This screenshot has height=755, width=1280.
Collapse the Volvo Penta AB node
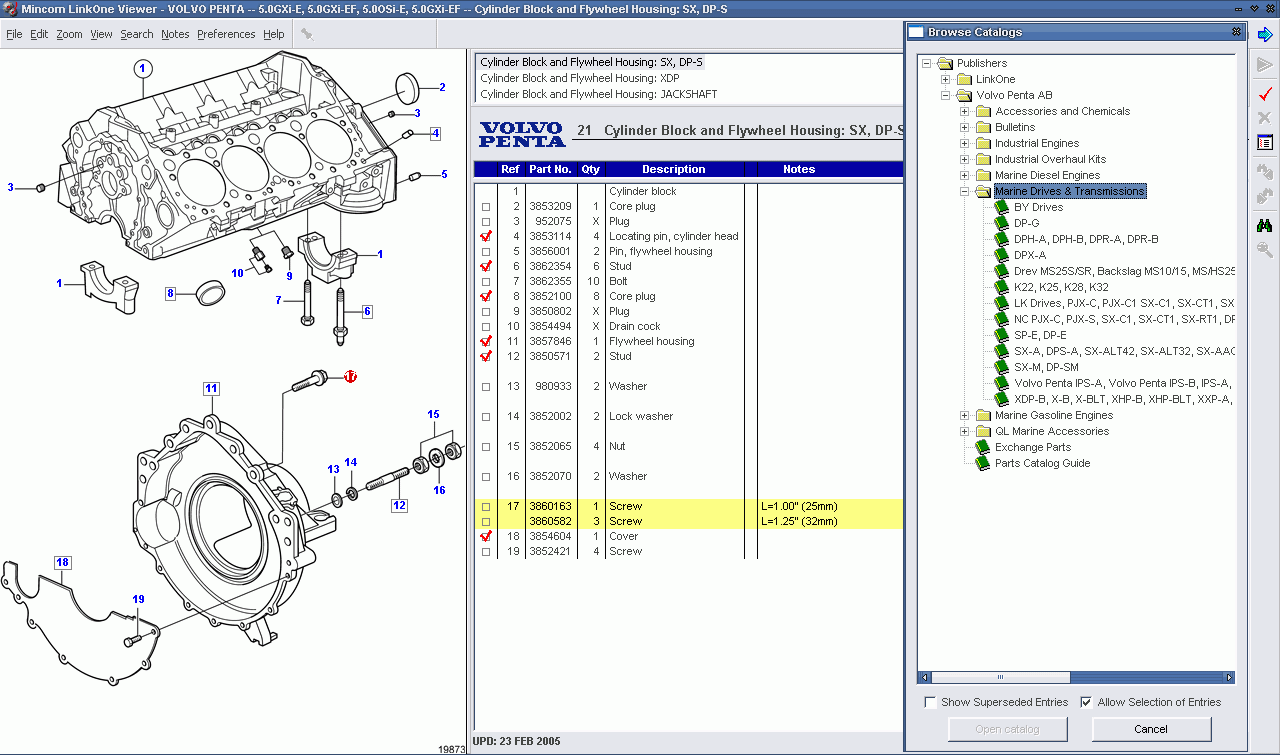(x=946, y=95)
